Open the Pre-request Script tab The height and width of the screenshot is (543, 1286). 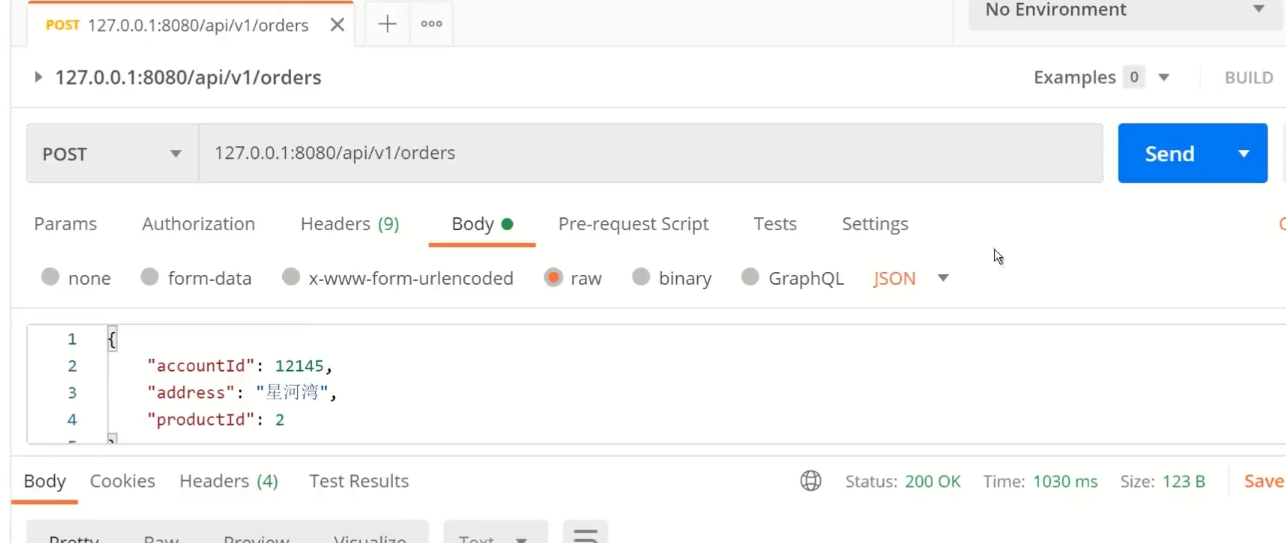click(633, 224)
